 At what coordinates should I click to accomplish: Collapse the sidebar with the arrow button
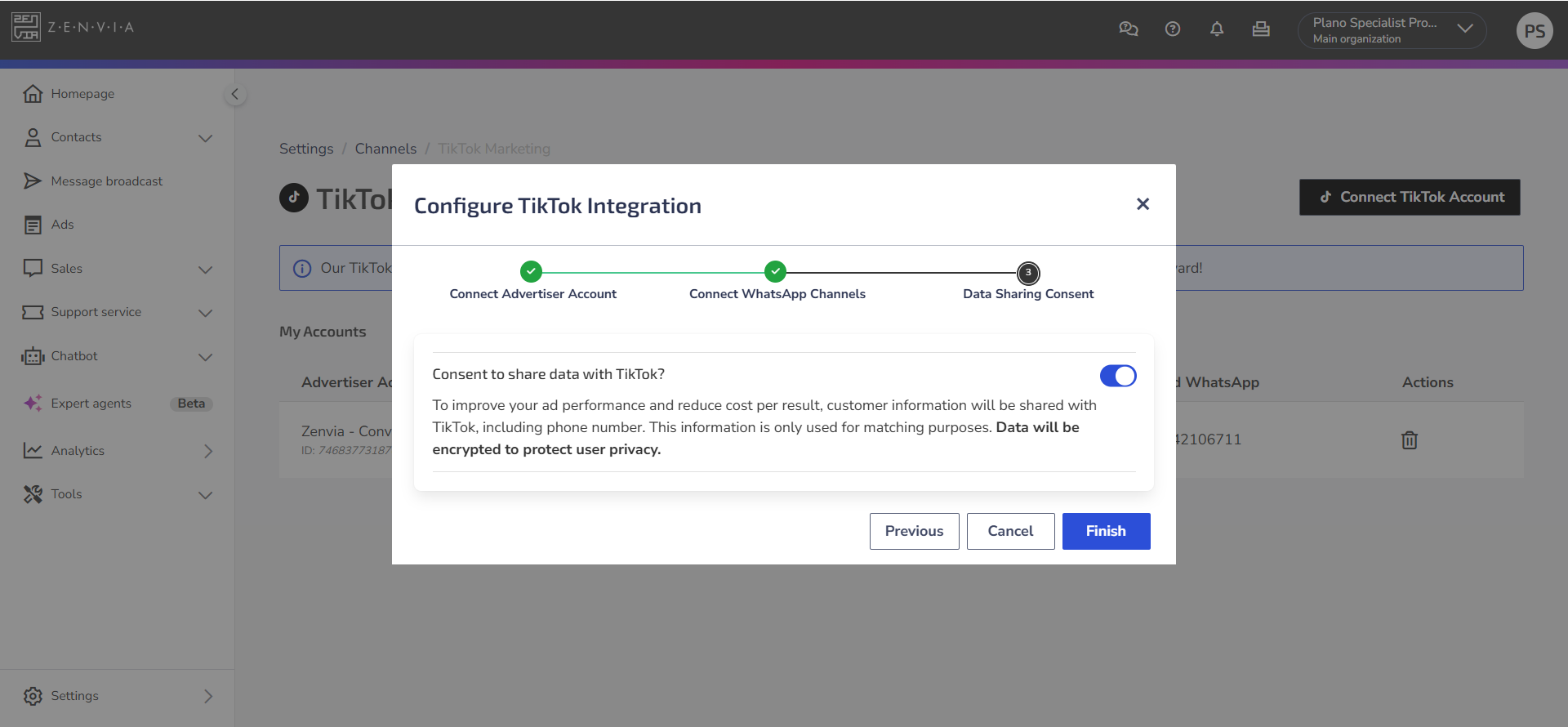[x=235, y=94]
